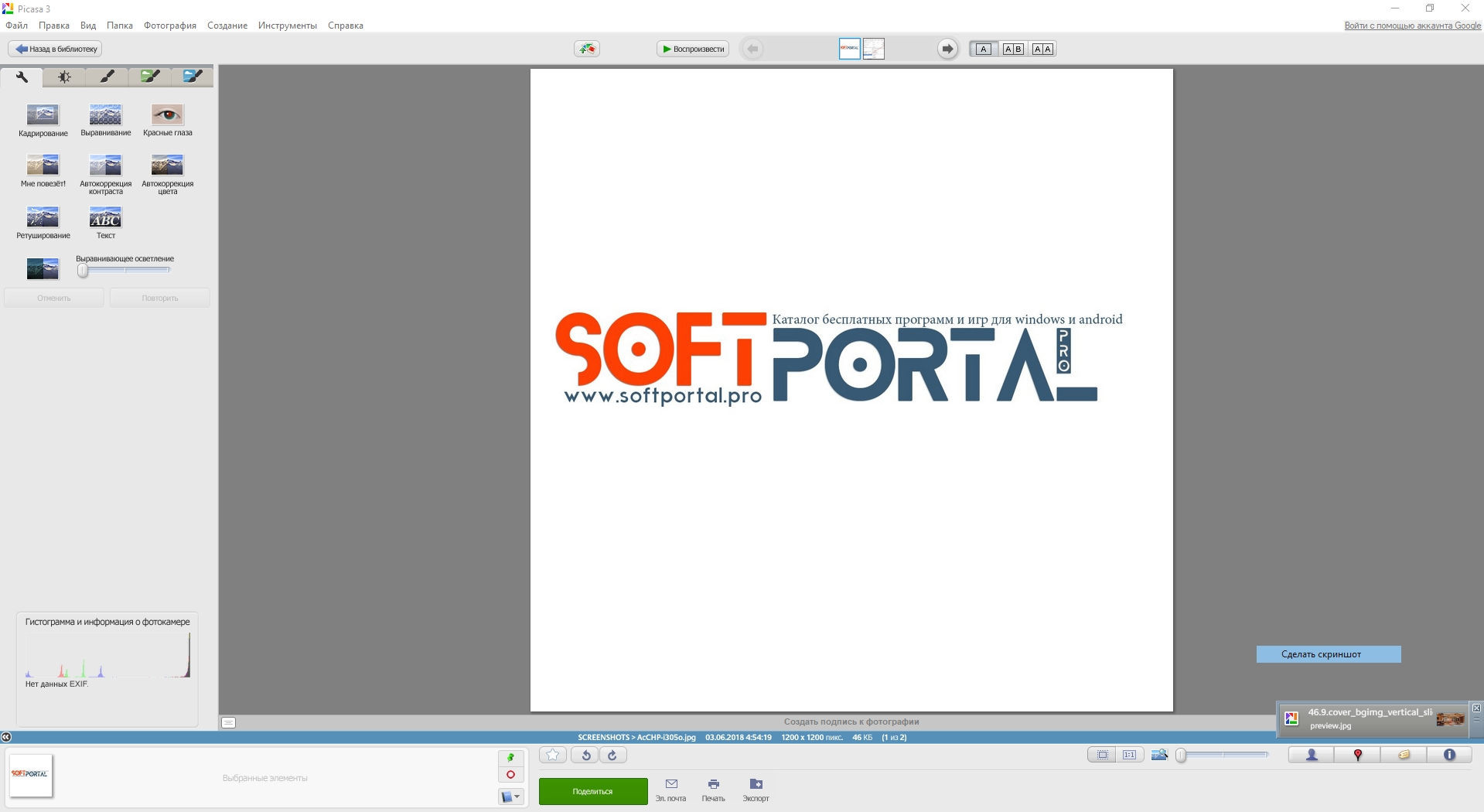This screenshot has width=1484, height=812.
Task: Click the Повторить redo button
Action: pyautogui.click(x=160, y=298)
